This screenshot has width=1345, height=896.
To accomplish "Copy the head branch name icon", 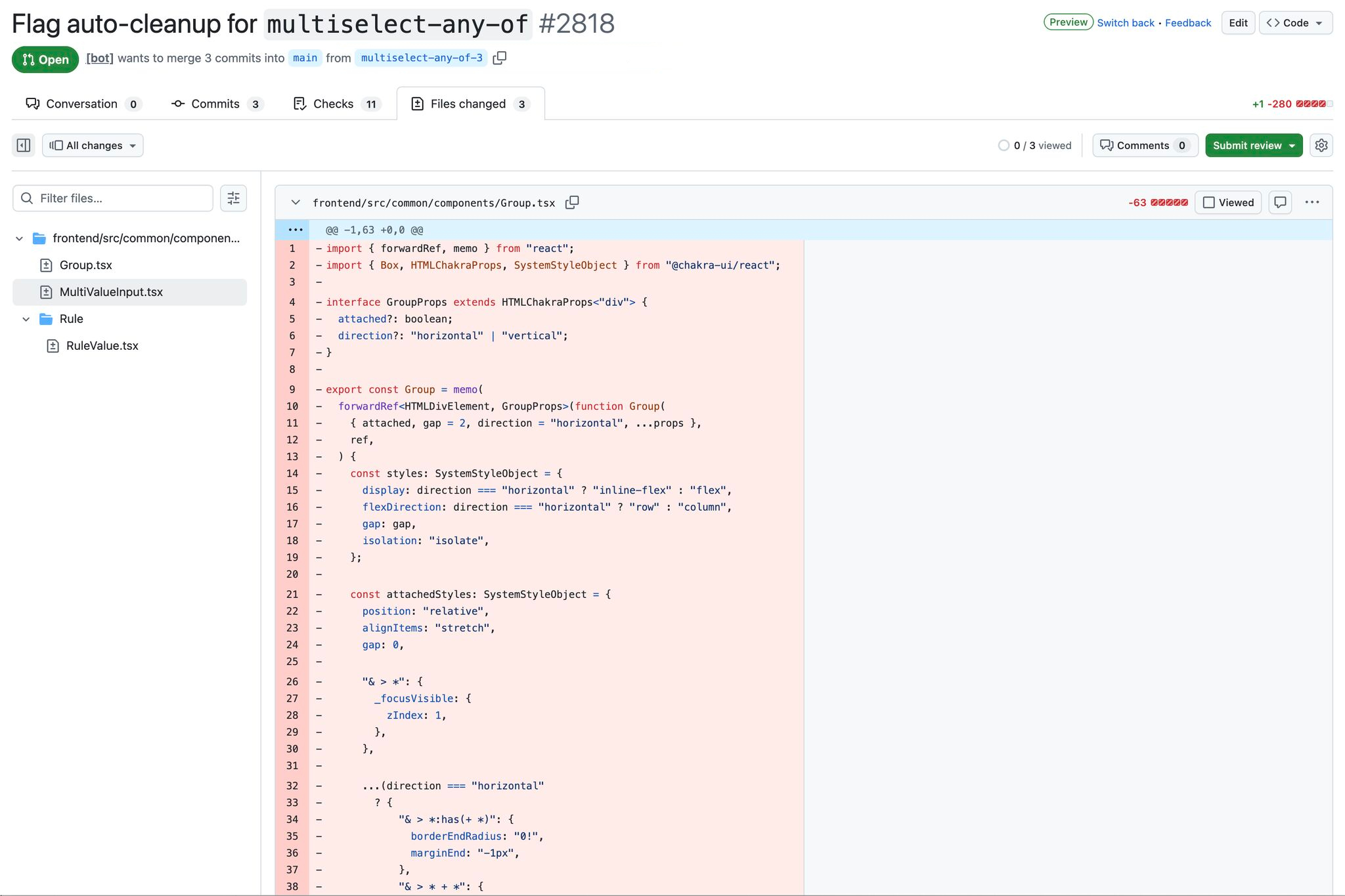I will (x=500, y=58).
